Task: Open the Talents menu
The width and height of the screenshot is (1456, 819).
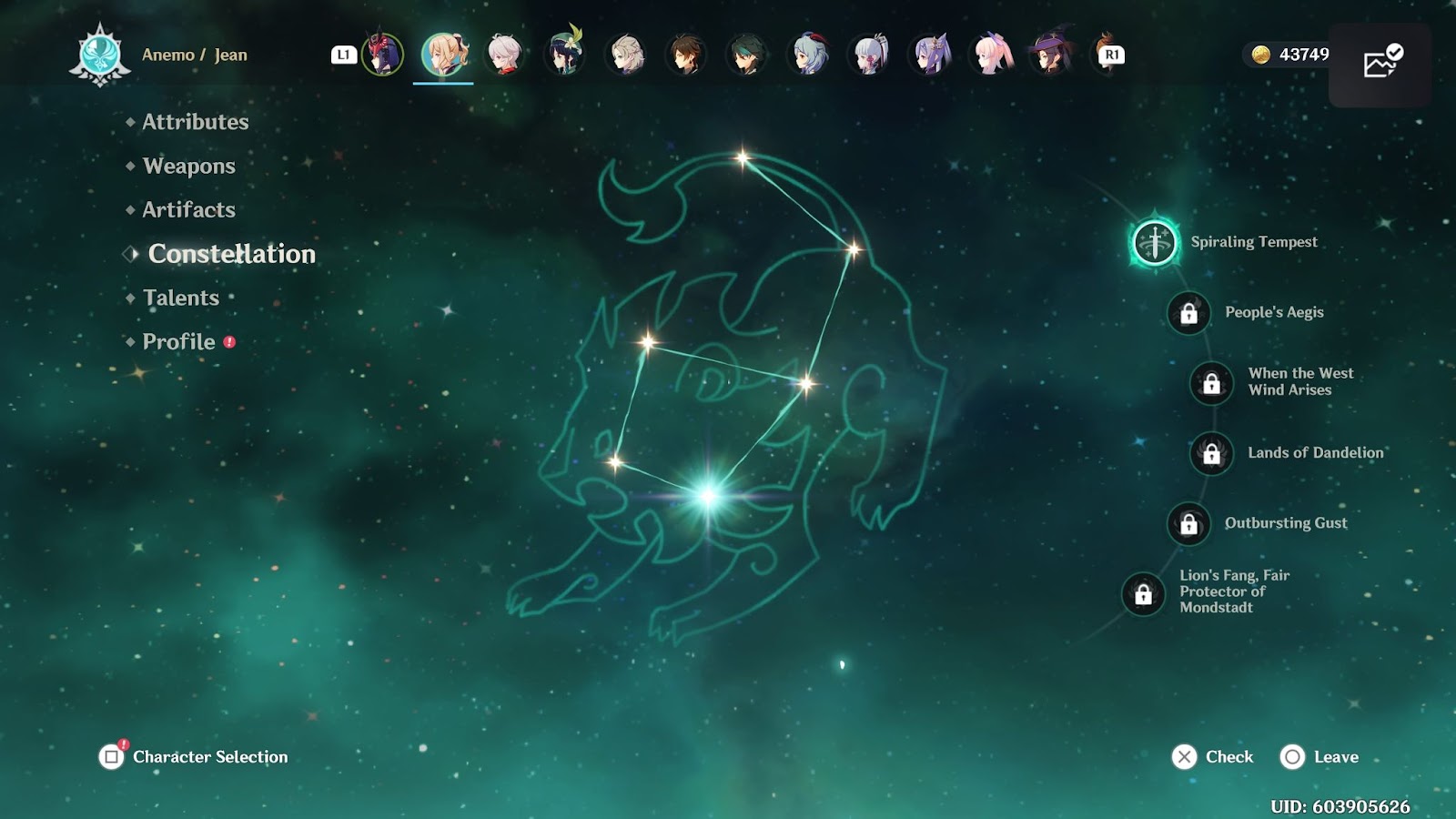Action: tap(180, 298)
